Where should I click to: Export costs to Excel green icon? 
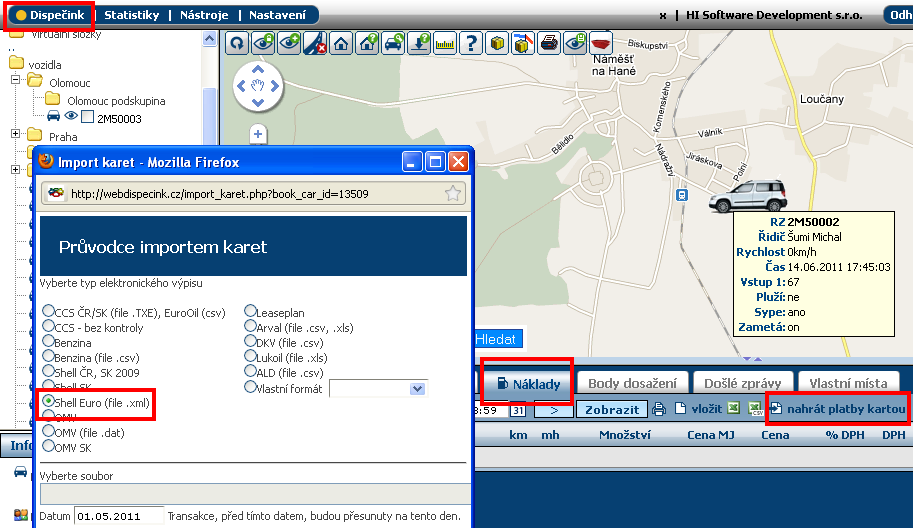pos(734,409)
